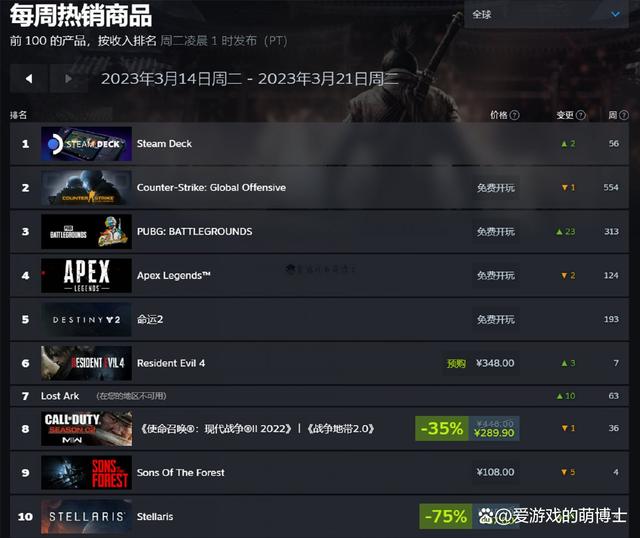Click the Resident Evil 4 cover image
The height and width of the screenshot is (538, 640).
click(86, 363)
